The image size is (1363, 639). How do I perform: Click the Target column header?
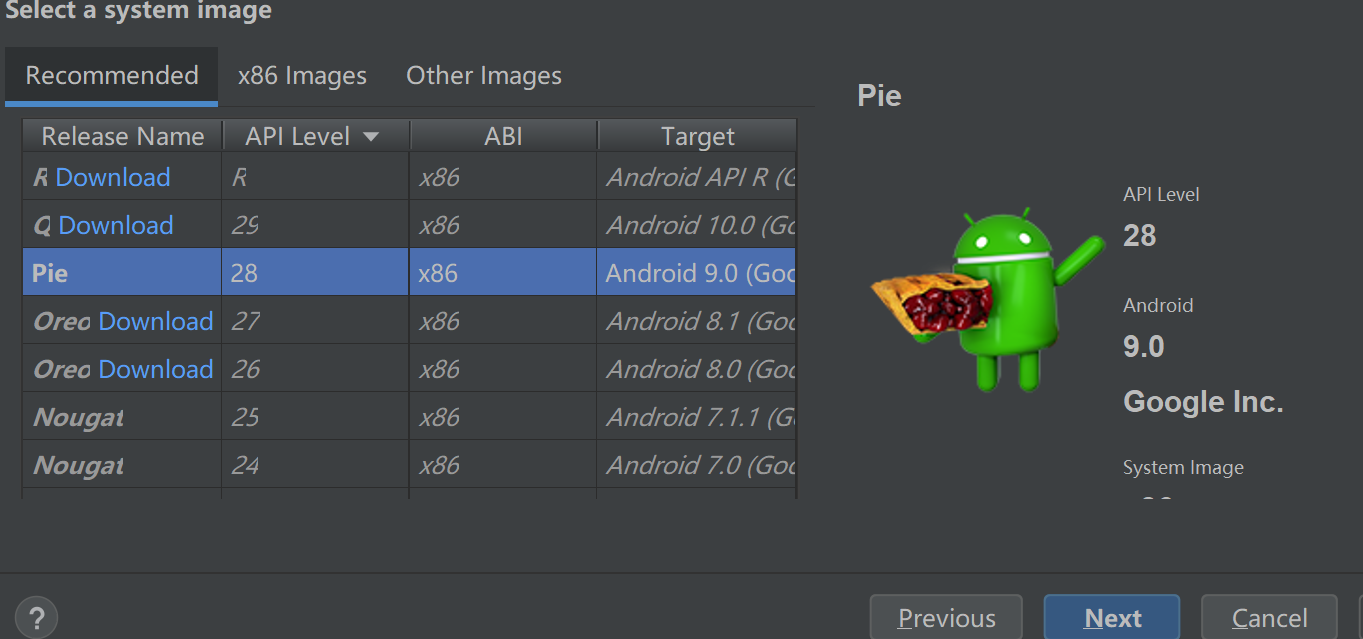point(697,136)
